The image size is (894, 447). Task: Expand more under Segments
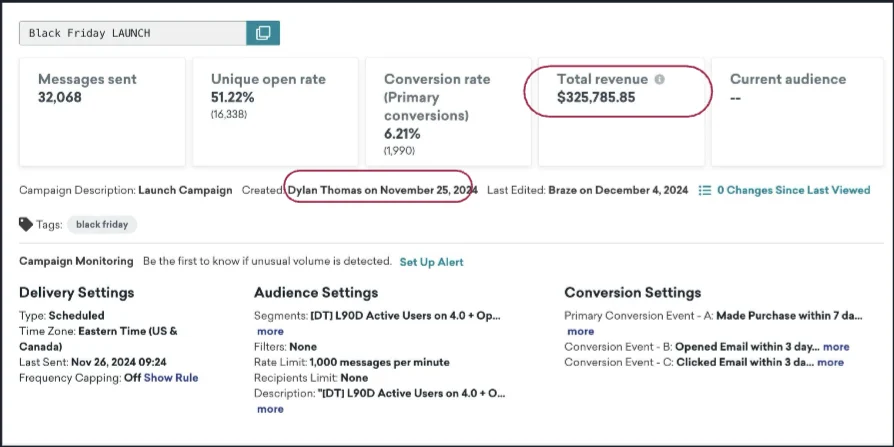[270, 331]
